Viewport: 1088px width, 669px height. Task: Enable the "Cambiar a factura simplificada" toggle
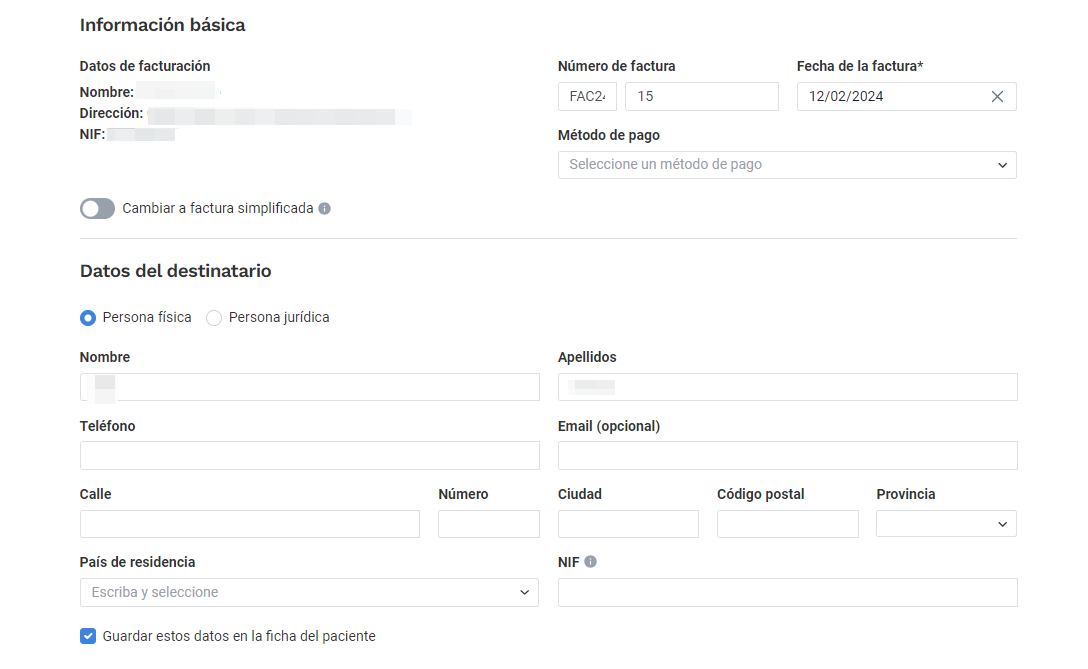(97, 208)
